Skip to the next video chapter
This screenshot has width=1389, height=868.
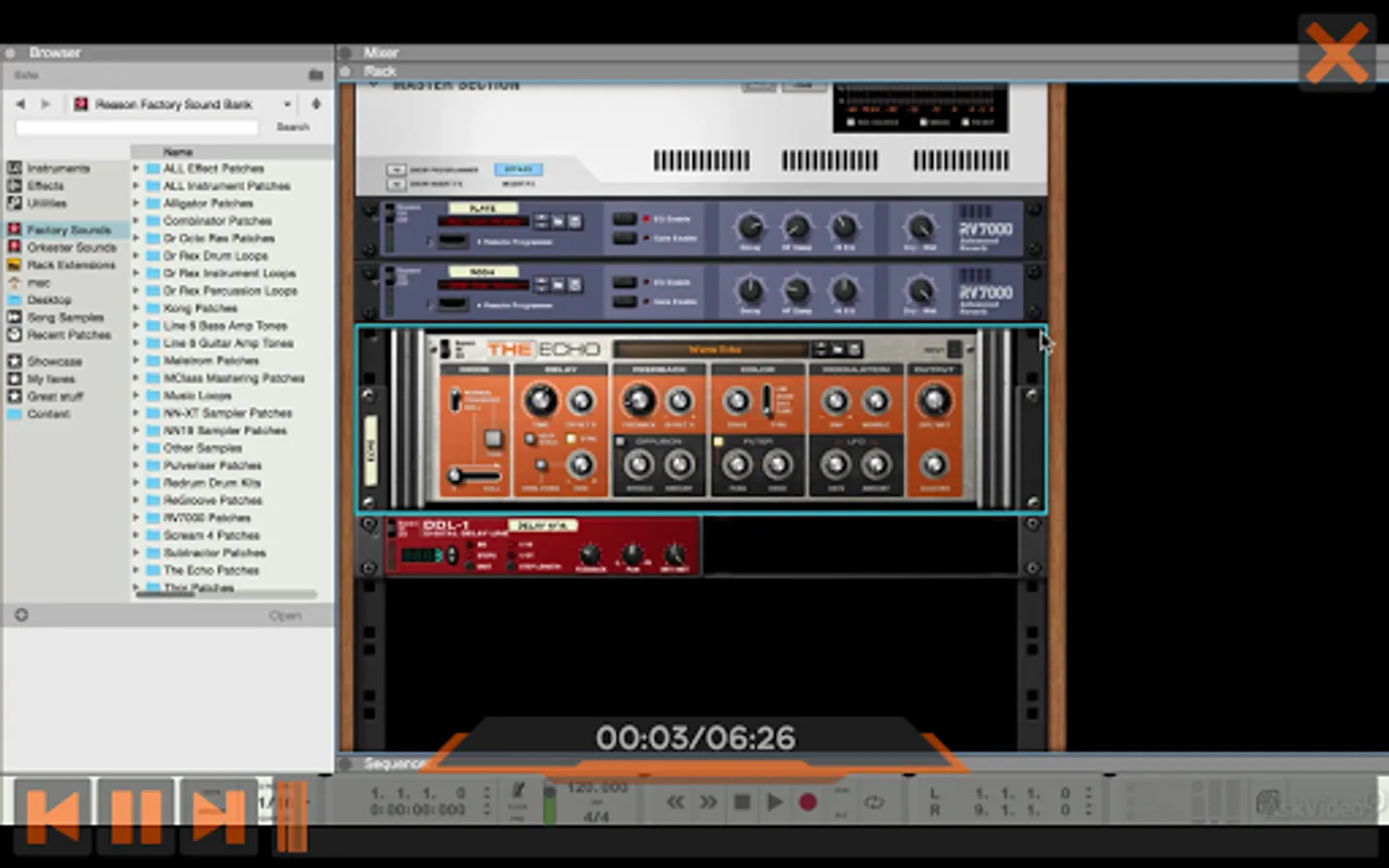[x=218, y=816]
